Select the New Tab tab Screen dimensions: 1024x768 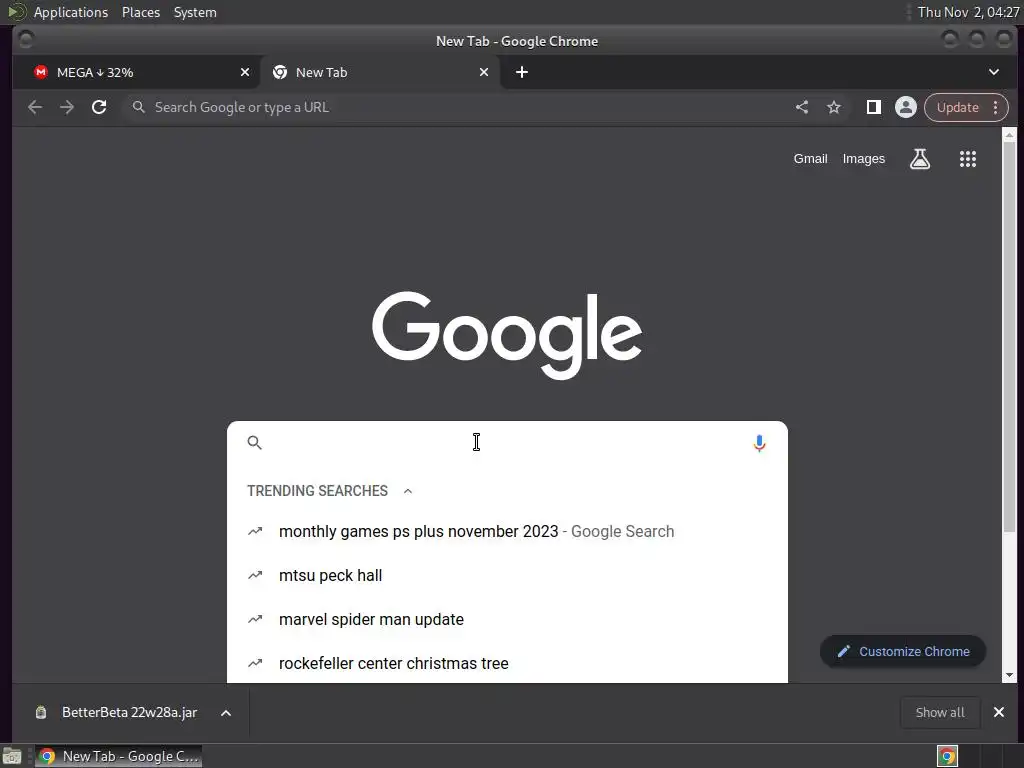(x=381, y=72)
